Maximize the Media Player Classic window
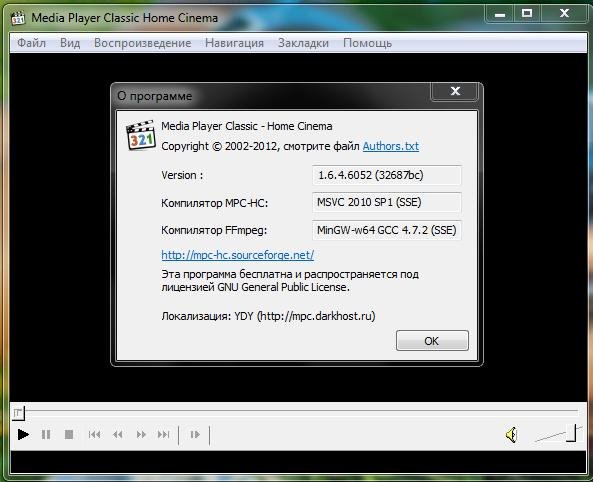 (527, 14)
